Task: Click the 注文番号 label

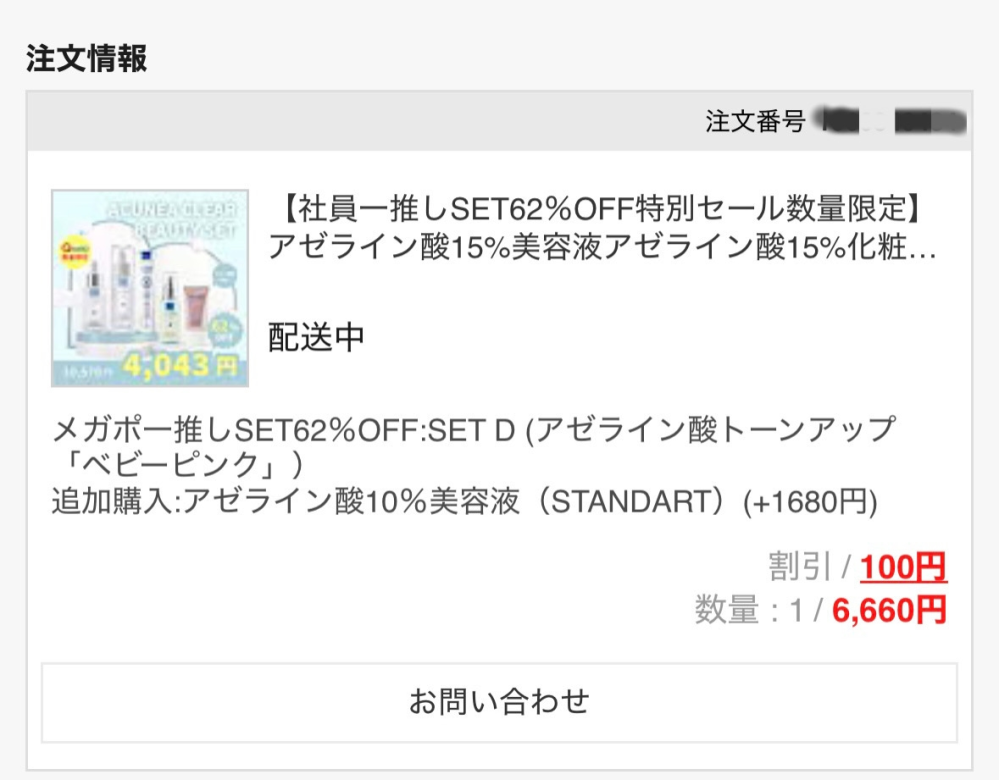Action: [x=756, y=121]
